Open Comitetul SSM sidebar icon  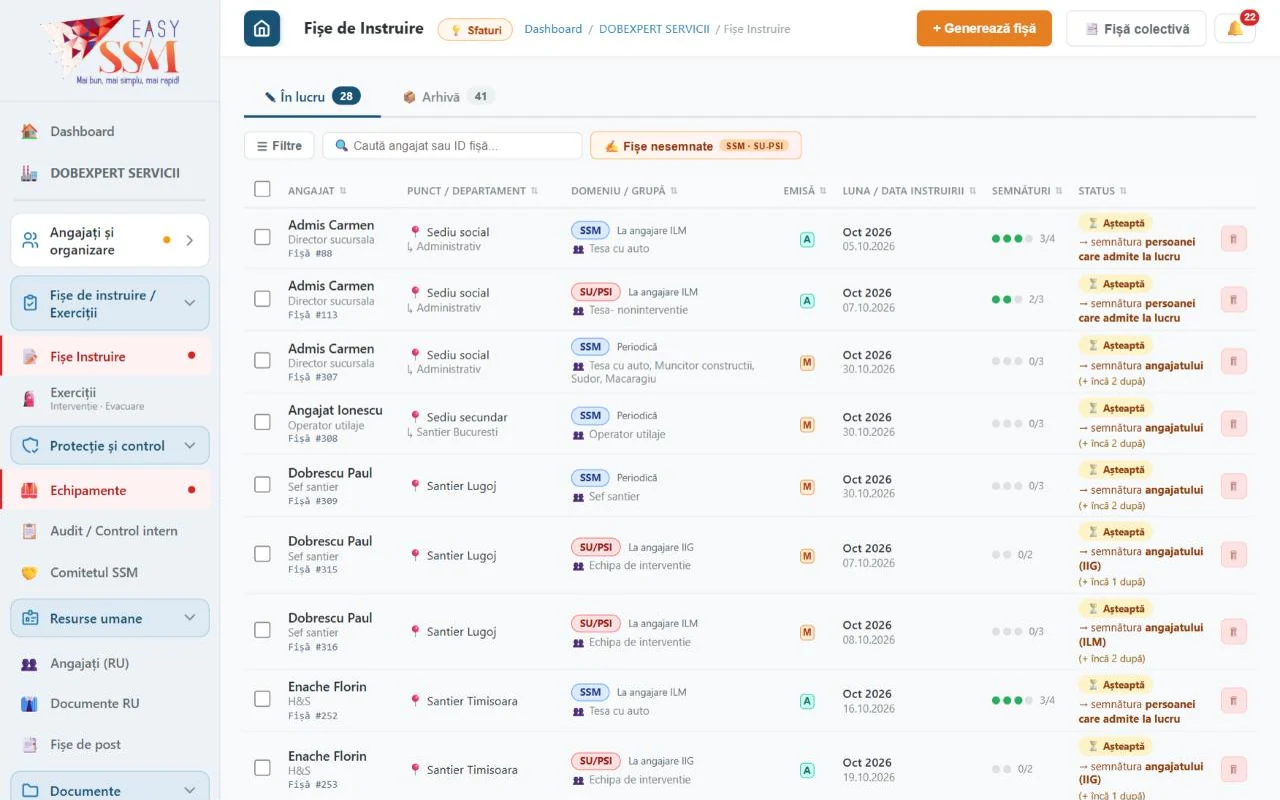pyautogui.click(x=30, y=573)
